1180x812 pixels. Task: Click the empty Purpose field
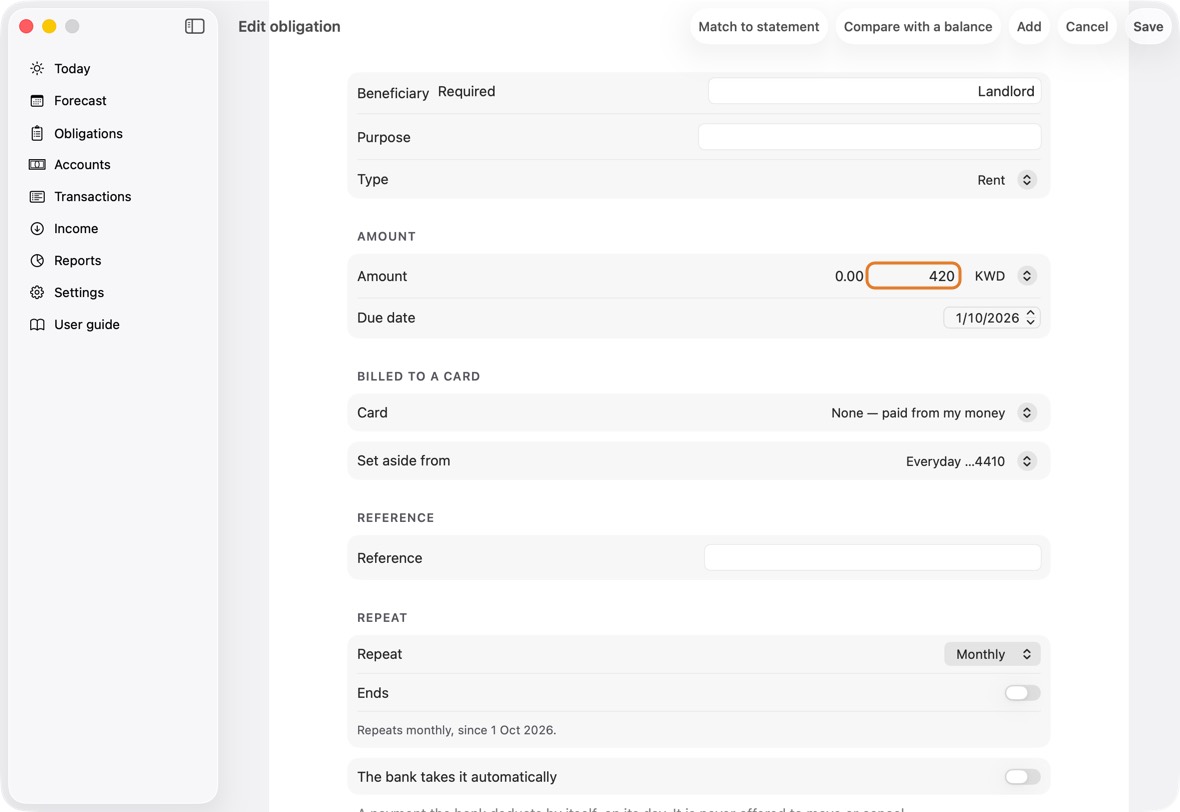(x=869, y=137)
